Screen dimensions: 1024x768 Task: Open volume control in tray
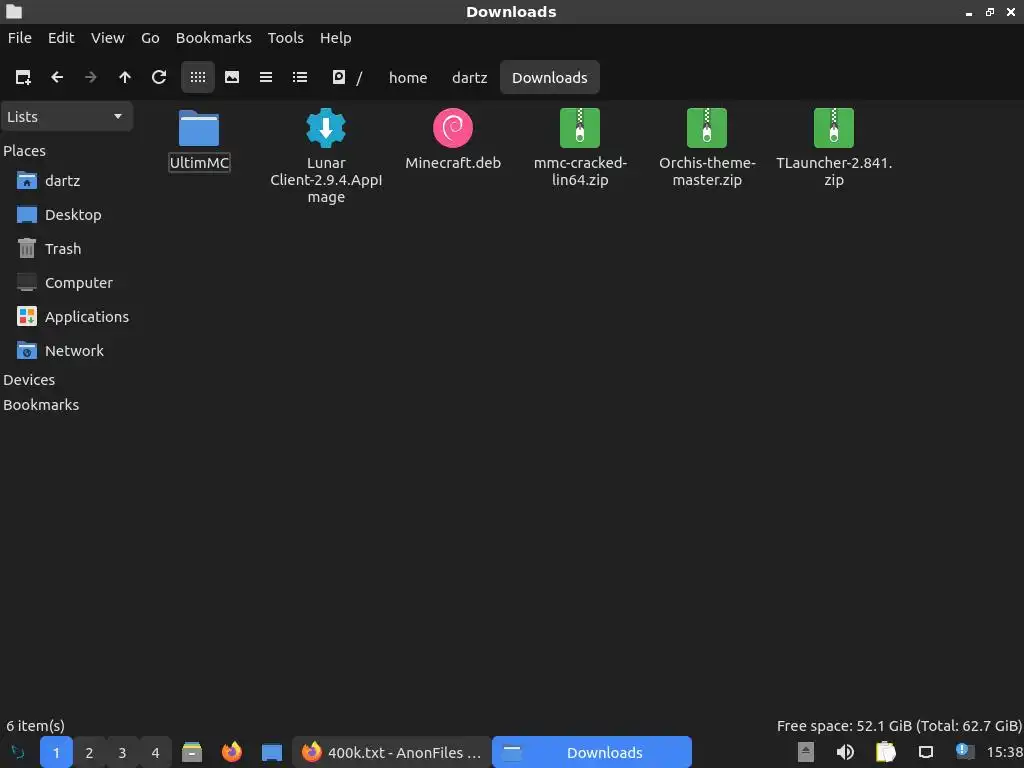[x=846, y=753]
